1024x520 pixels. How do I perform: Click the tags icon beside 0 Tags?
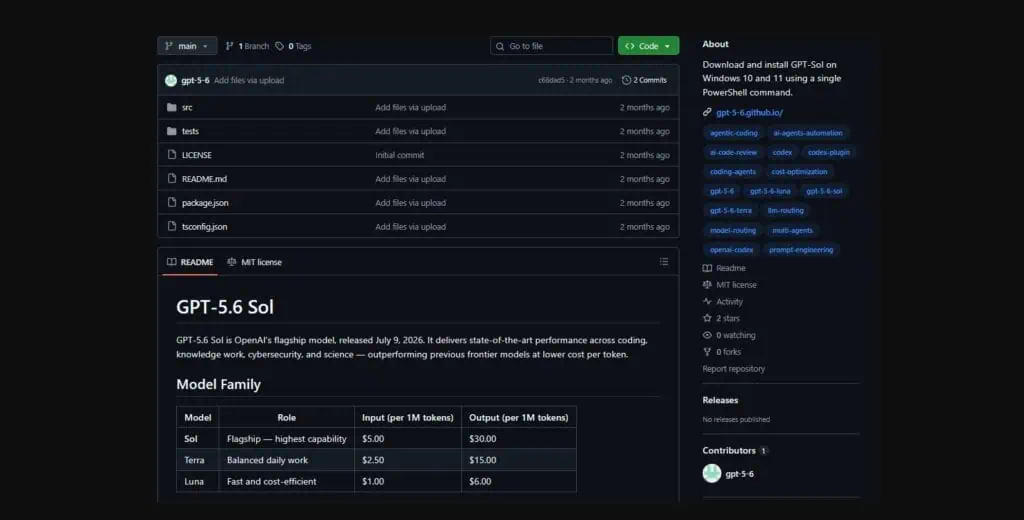tap(280, 46)
